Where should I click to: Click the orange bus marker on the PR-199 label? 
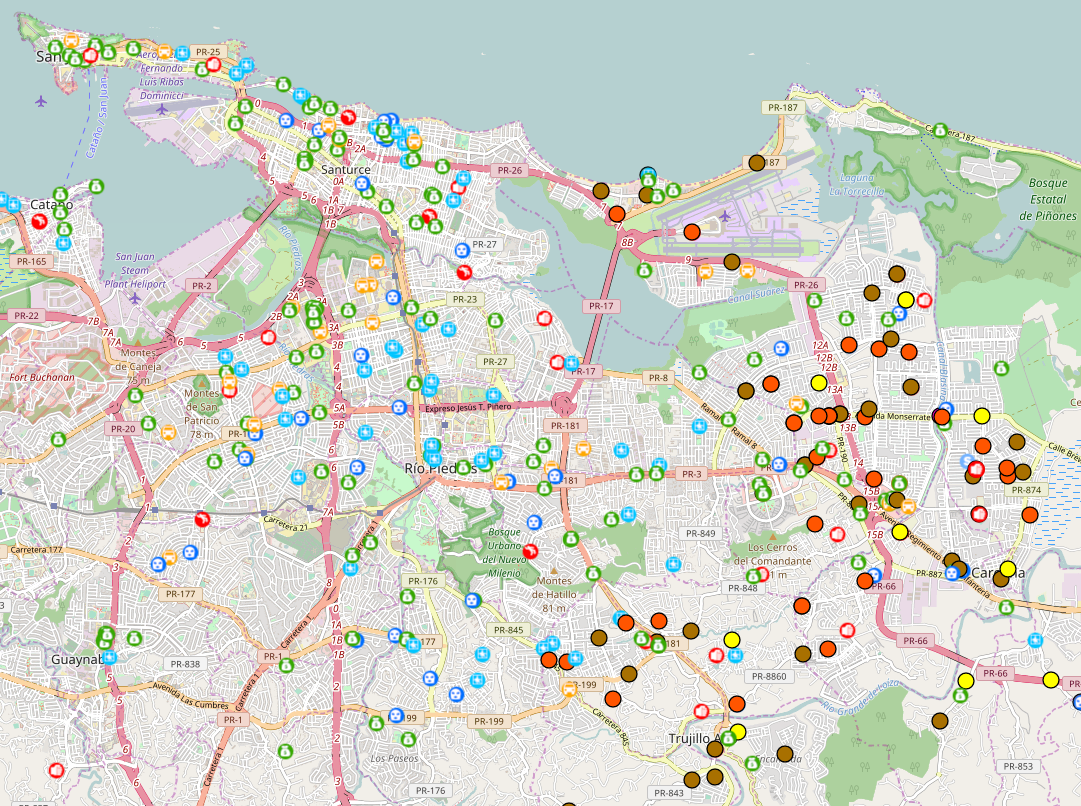tap(569, 688)
